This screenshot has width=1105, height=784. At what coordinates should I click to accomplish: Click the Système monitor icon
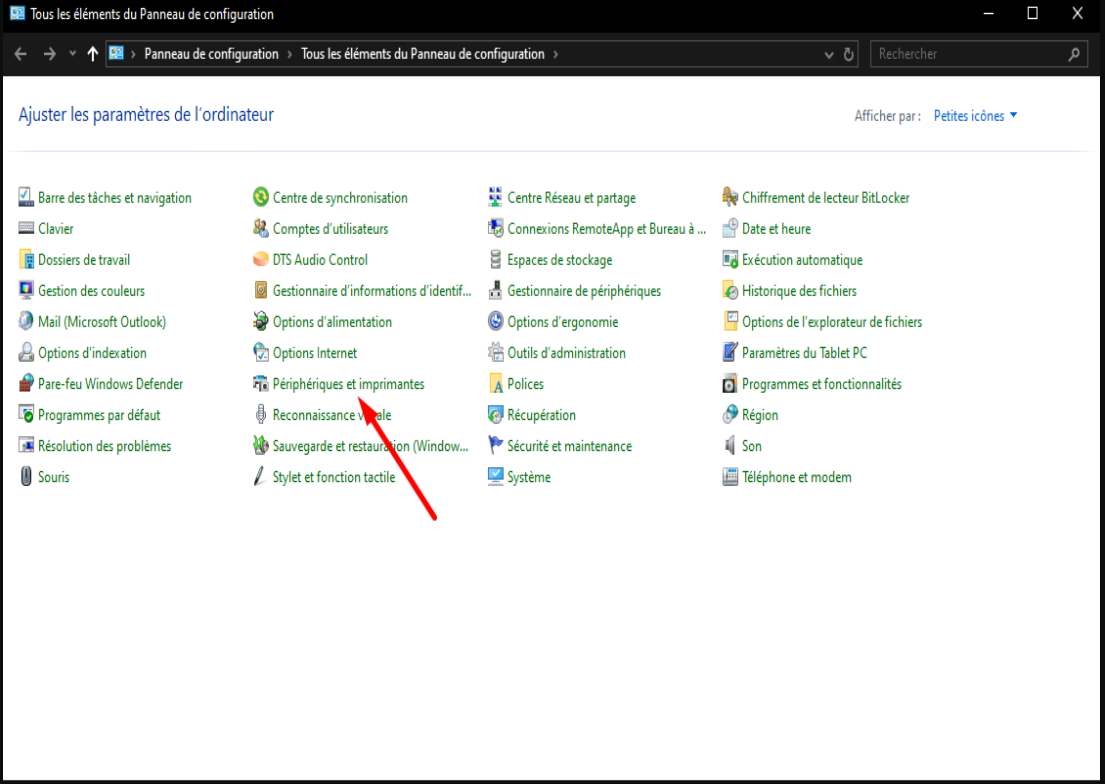click(x=495, y=477)
